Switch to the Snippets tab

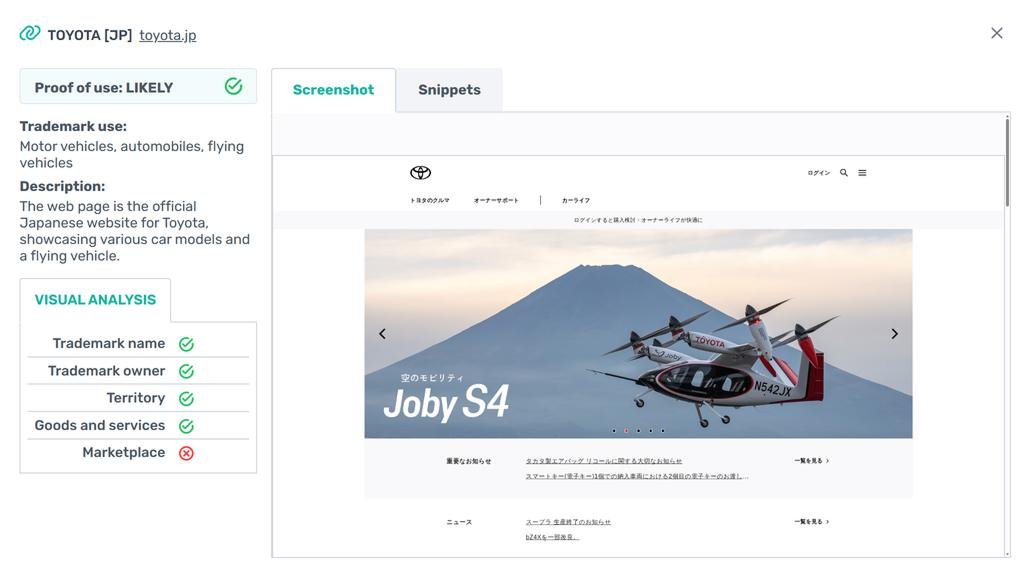(449, 90)
